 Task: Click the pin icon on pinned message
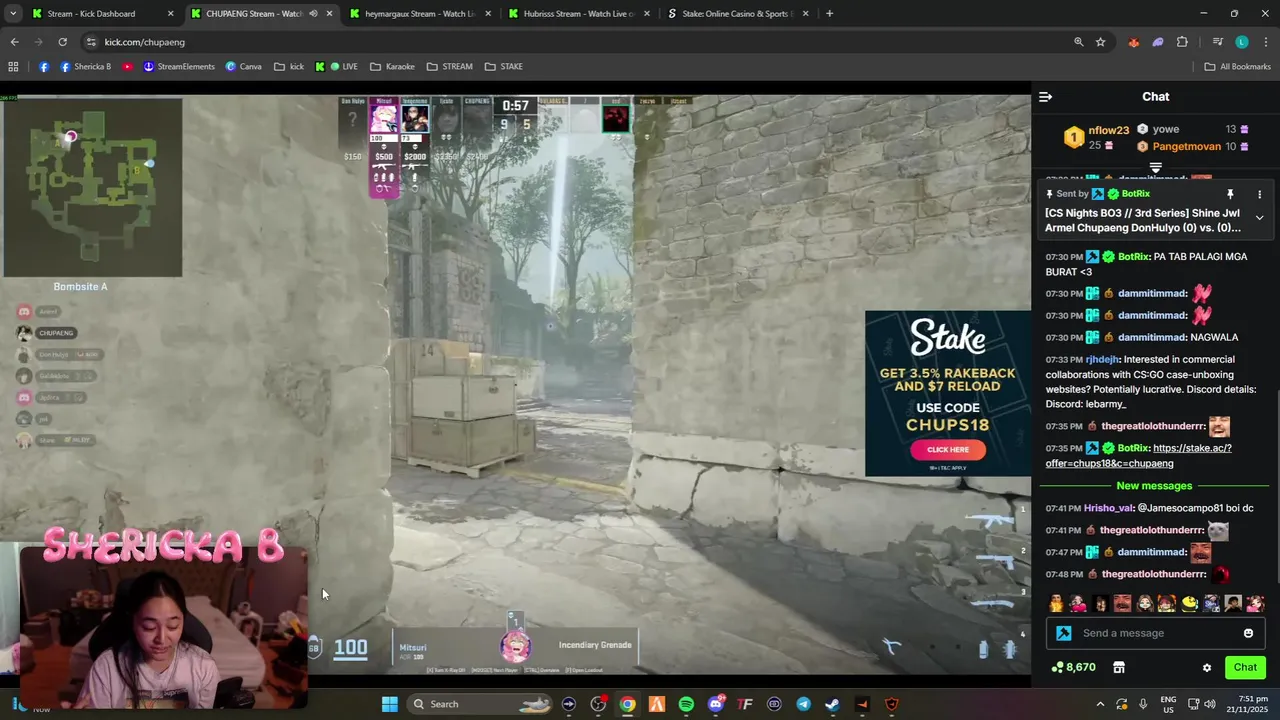pyautogui.click(x=1230, y=194)
